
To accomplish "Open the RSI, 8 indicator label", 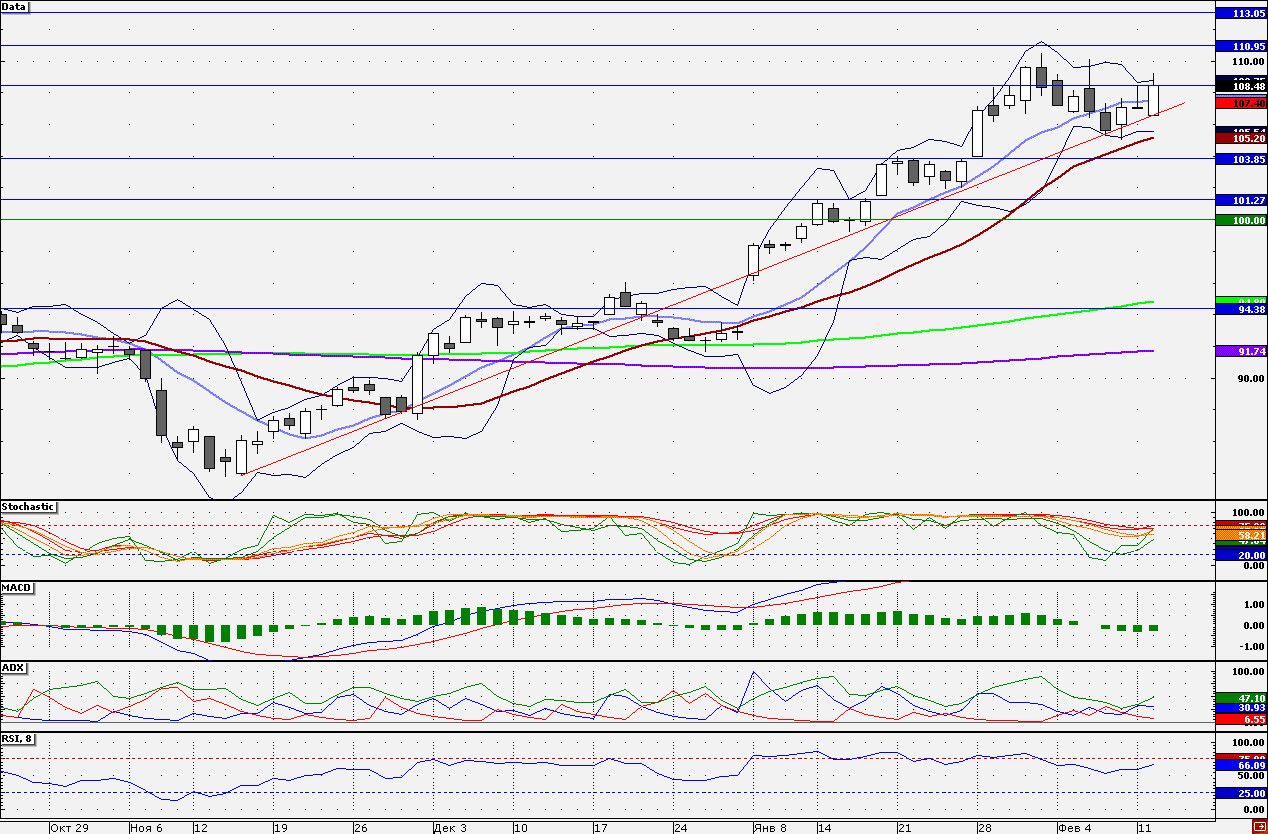I will pos(19,739).
